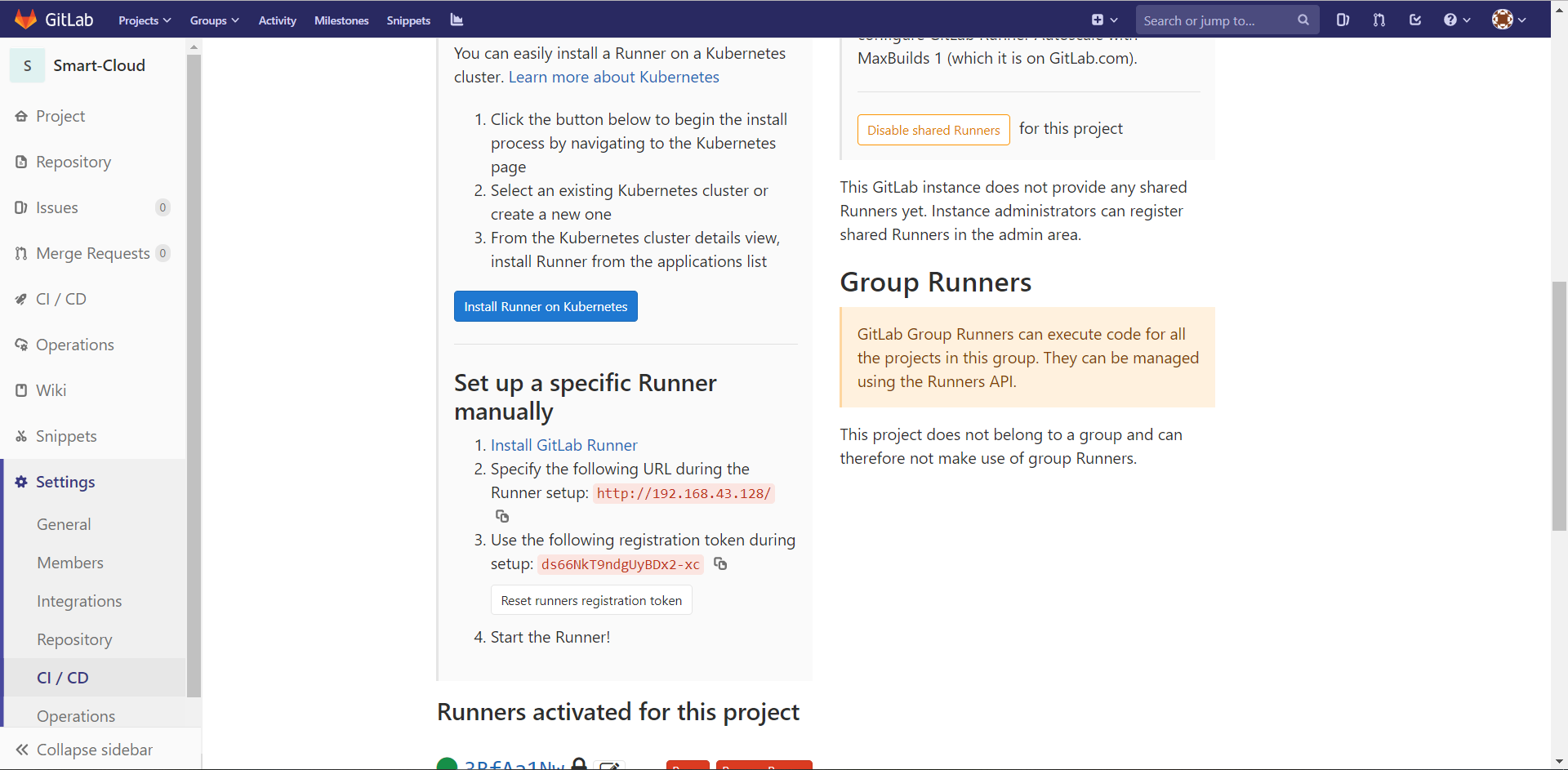Copy the runner URL with the clipboard icon
Screen dimensions: 1568x770
[502, 516]
